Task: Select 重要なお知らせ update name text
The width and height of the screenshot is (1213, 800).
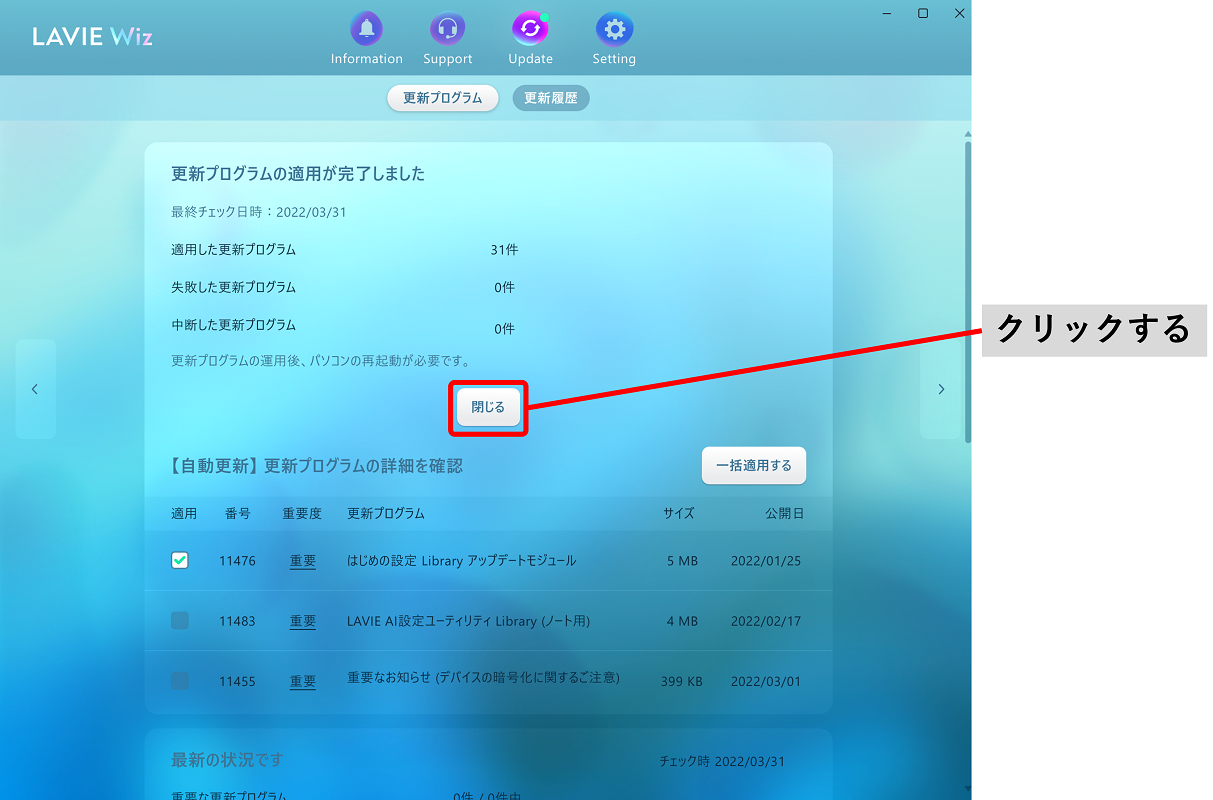Action: pyautogui.click(x=483, y=678)
